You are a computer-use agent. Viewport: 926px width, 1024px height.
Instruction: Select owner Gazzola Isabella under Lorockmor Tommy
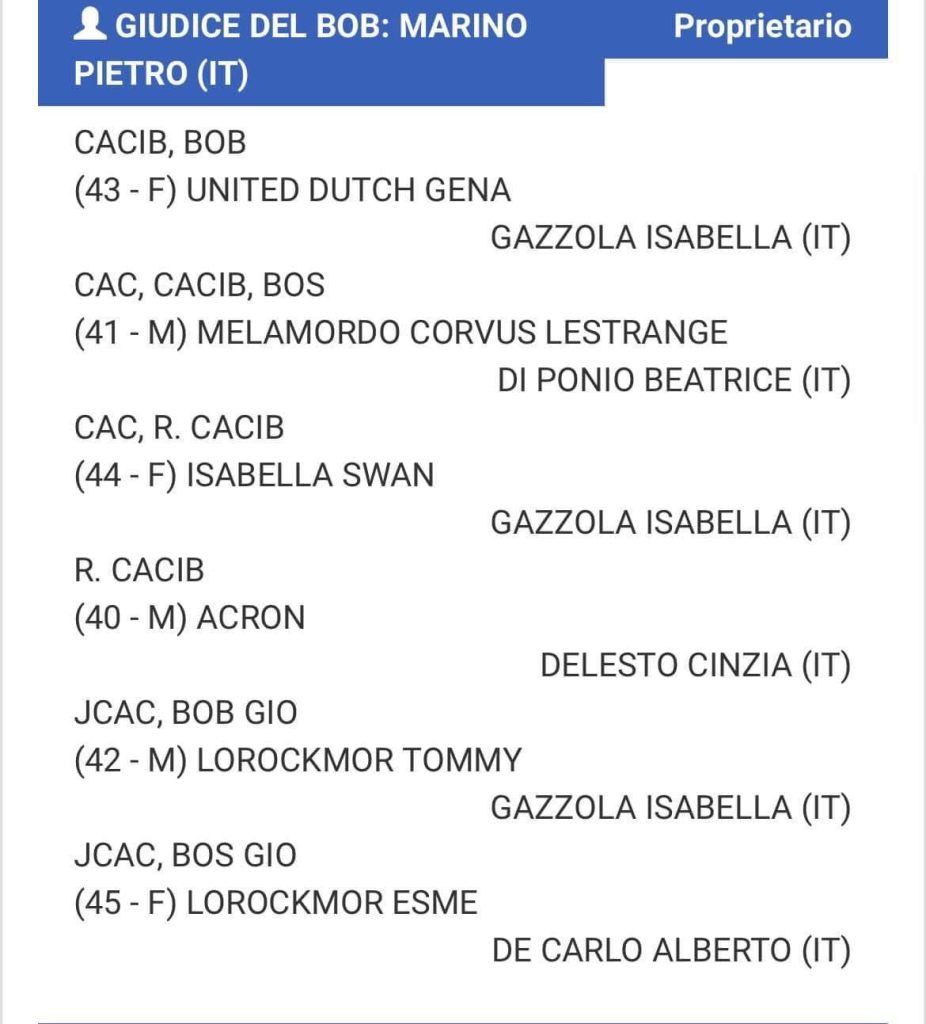click(670, 808)
